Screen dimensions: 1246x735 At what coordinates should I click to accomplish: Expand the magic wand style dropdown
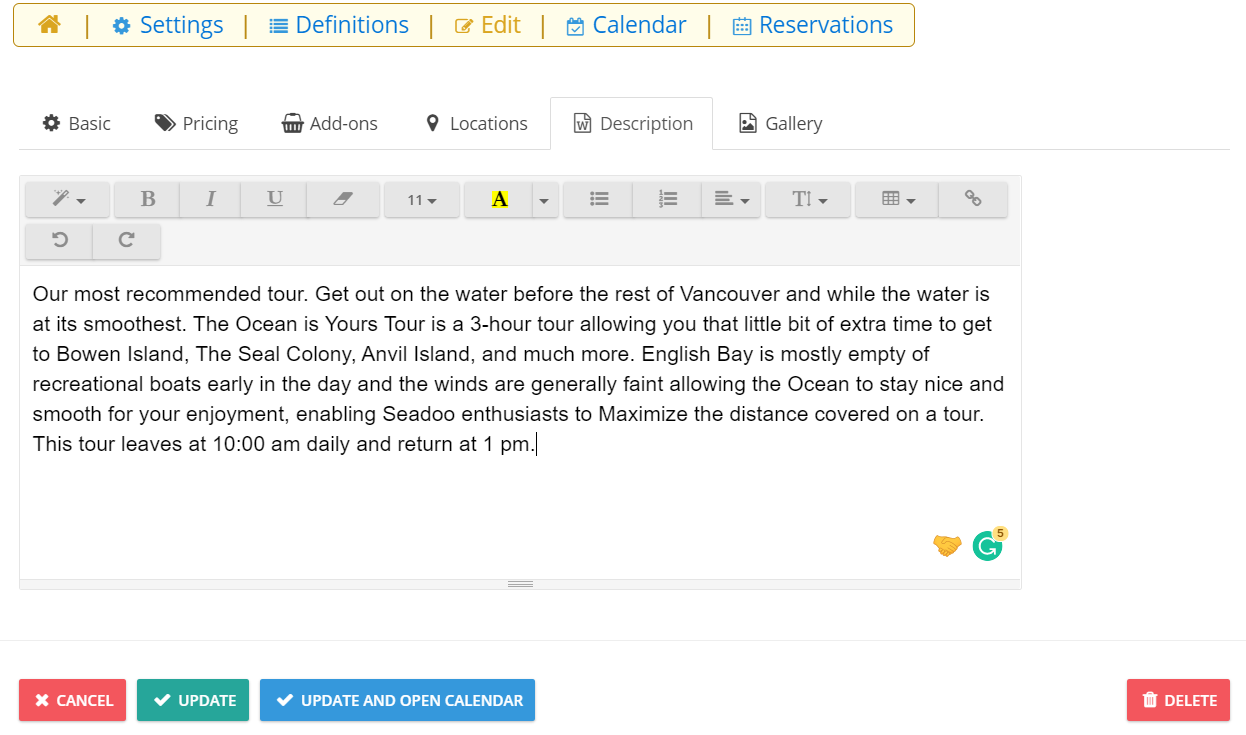tap(68, 199)
